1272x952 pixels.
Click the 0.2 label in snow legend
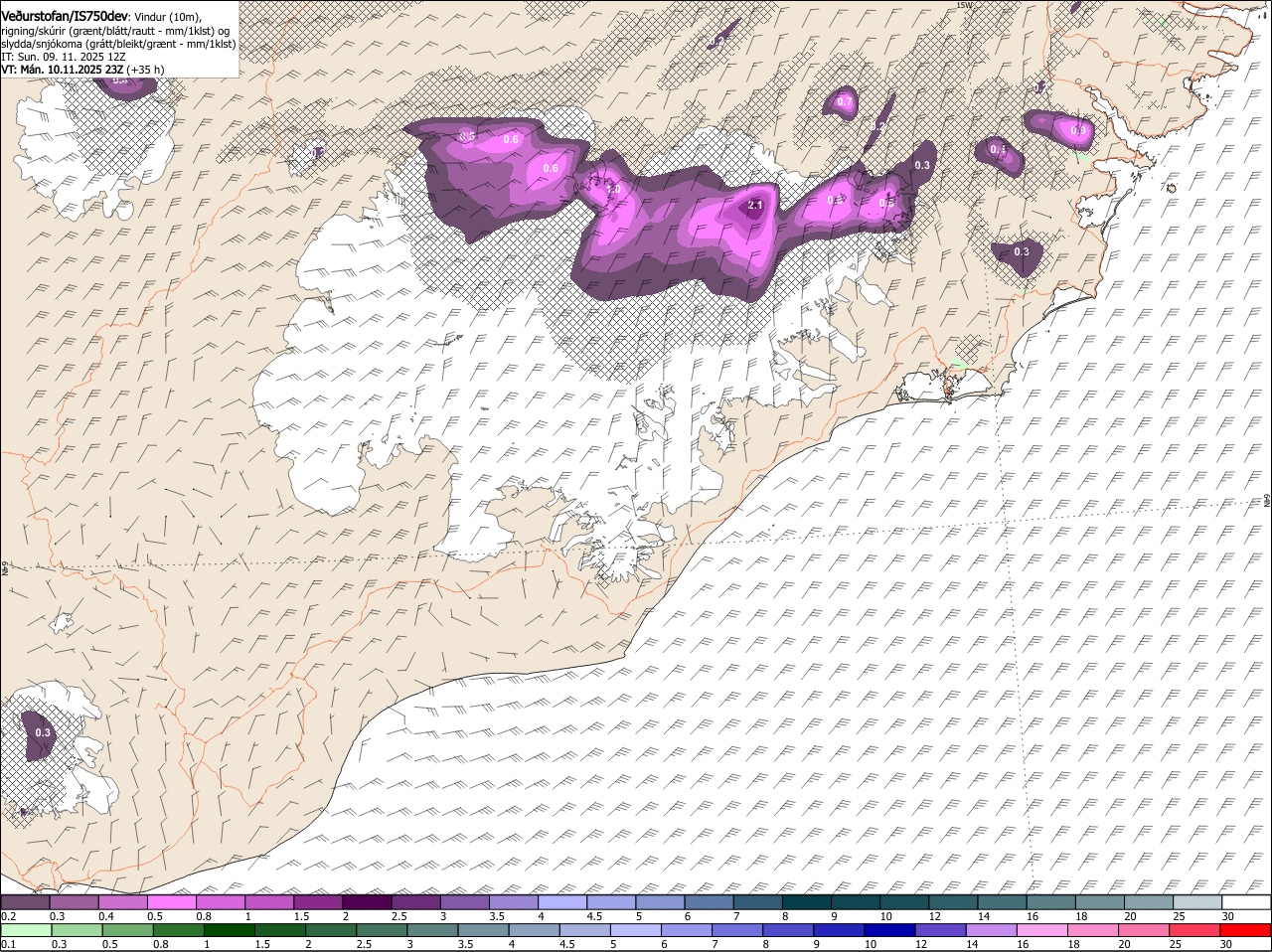(8, 915)
